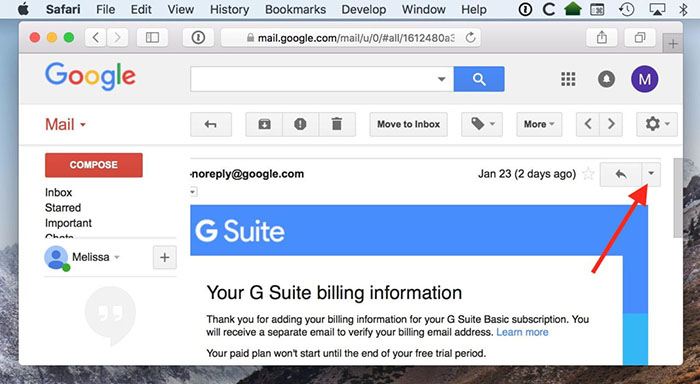Click the 1Password extension toolbar button
This screenshot has width=700, height=384.
tap(198, 38)
